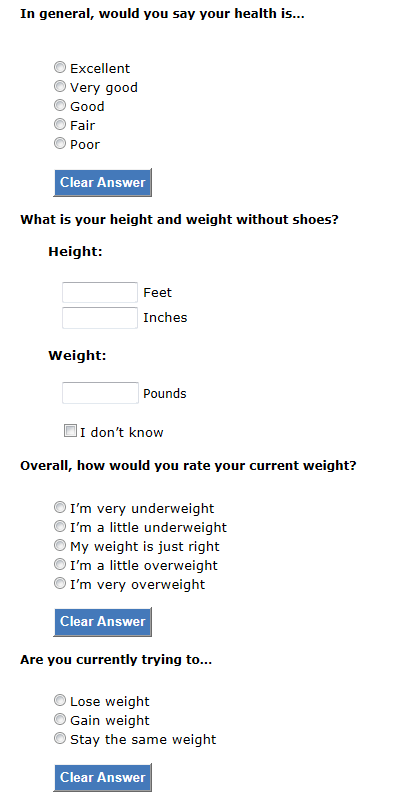Select Good as your health rating
This screenshot has width=397, height=798.
[60, 105]
